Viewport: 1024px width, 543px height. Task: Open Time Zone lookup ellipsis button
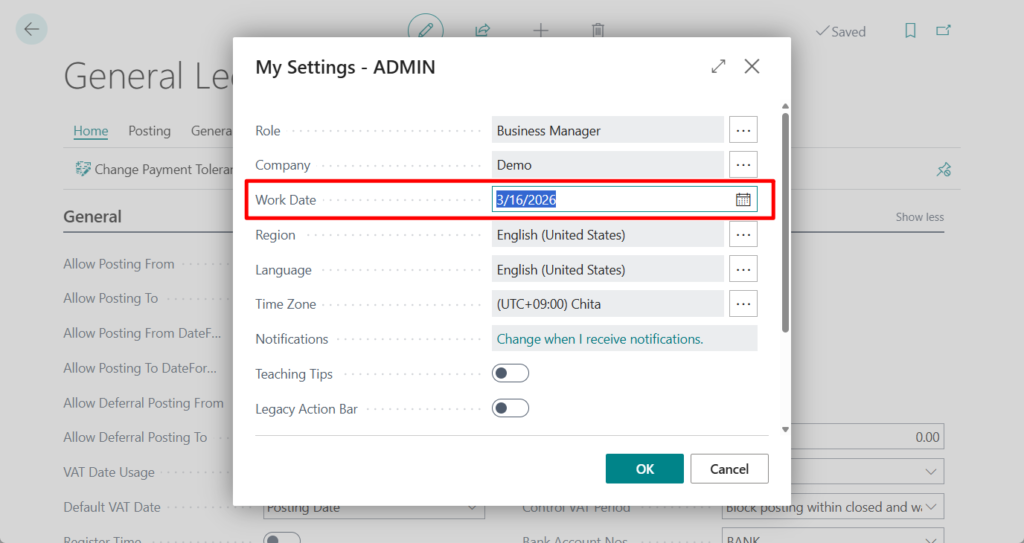(743, 304)
